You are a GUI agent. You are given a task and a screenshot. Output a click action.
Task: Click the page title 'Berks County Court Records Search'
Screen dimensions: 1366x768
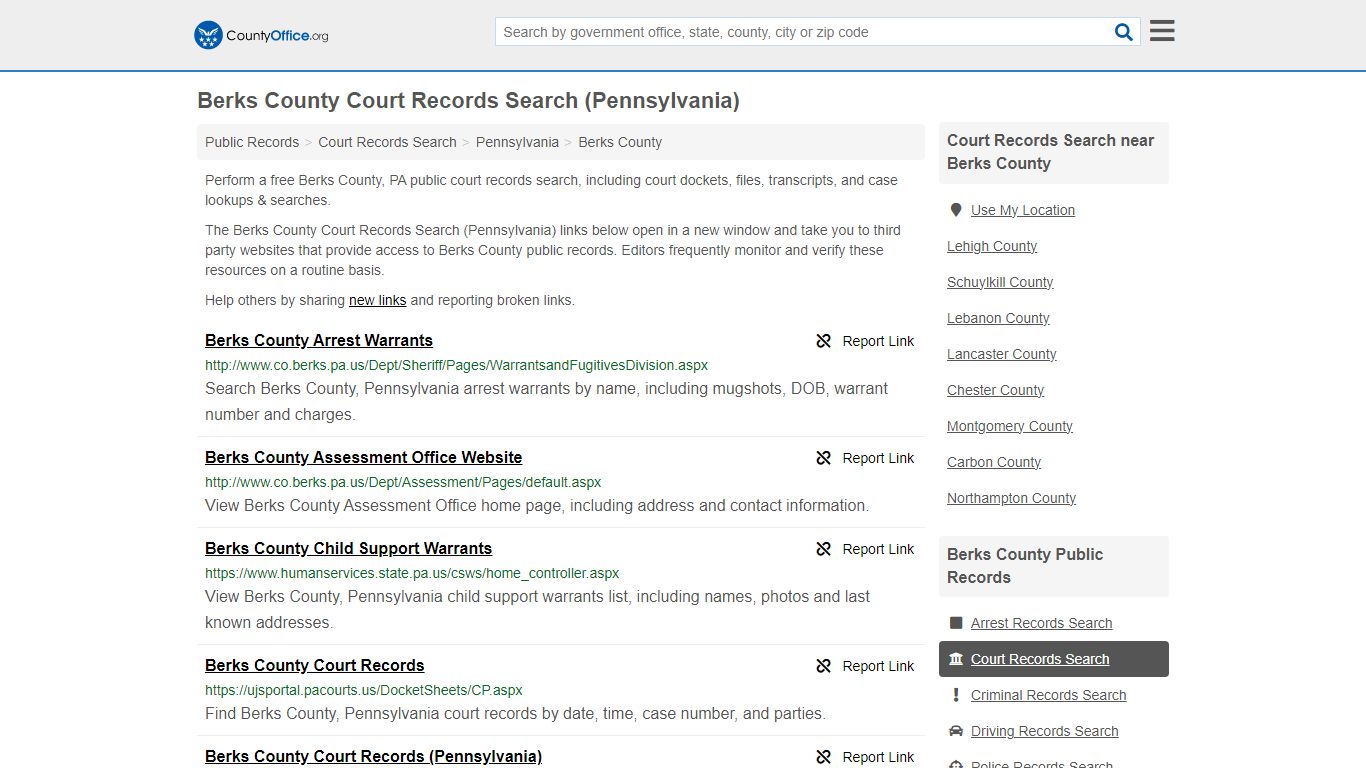click(468, 101)
